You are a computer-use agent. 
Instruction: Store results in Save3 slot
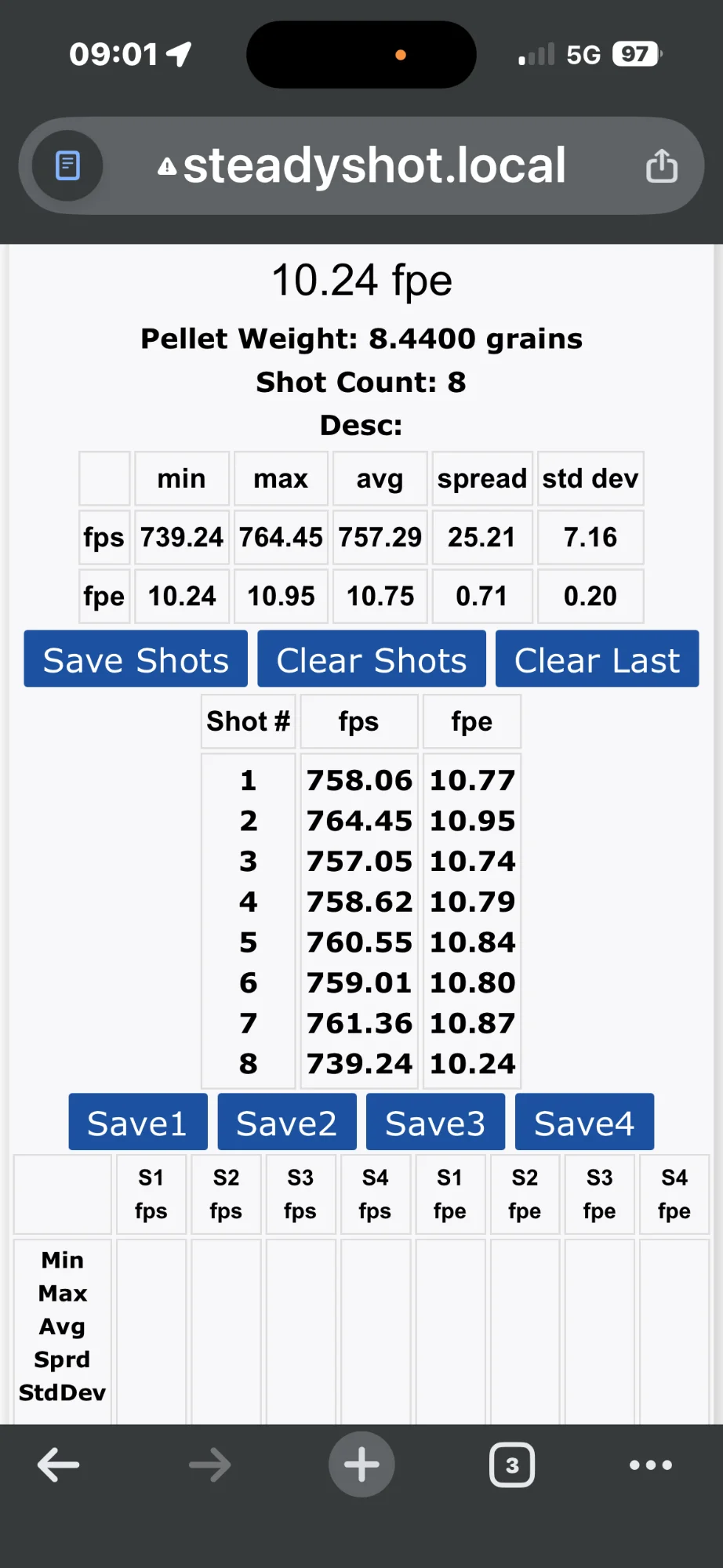[435, 1121]
